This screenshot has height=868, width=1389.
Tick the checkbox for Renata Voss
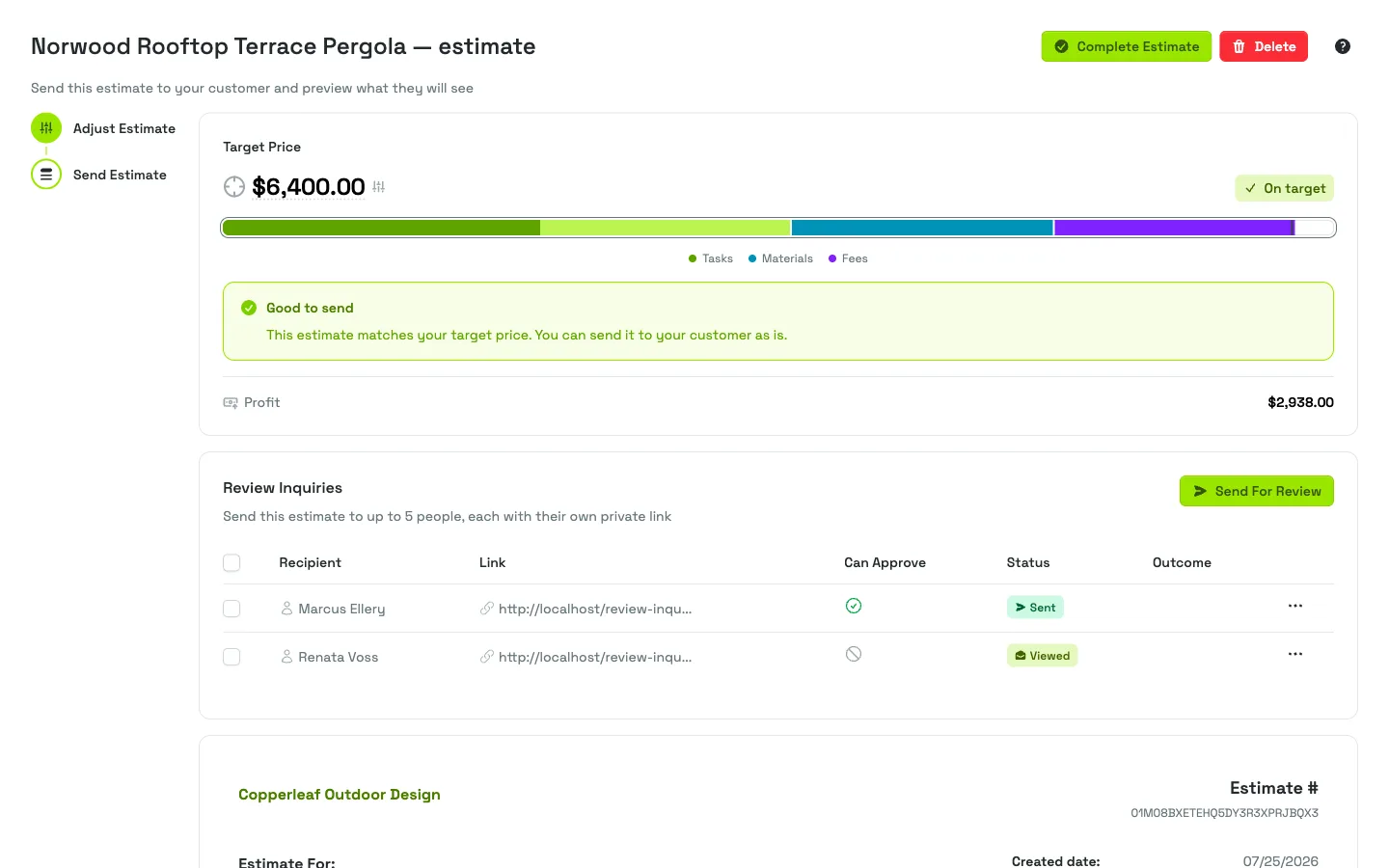(x=231, y=657)
